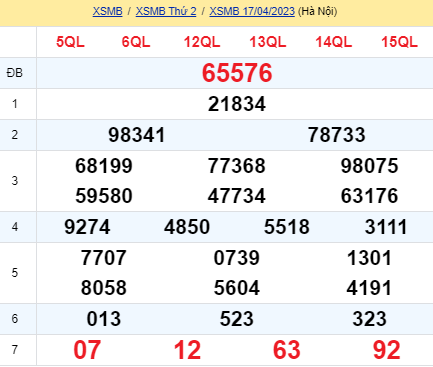Click fourth prize number 9274
The height and width of the screenshot is (367, 433).
(87, 227)
